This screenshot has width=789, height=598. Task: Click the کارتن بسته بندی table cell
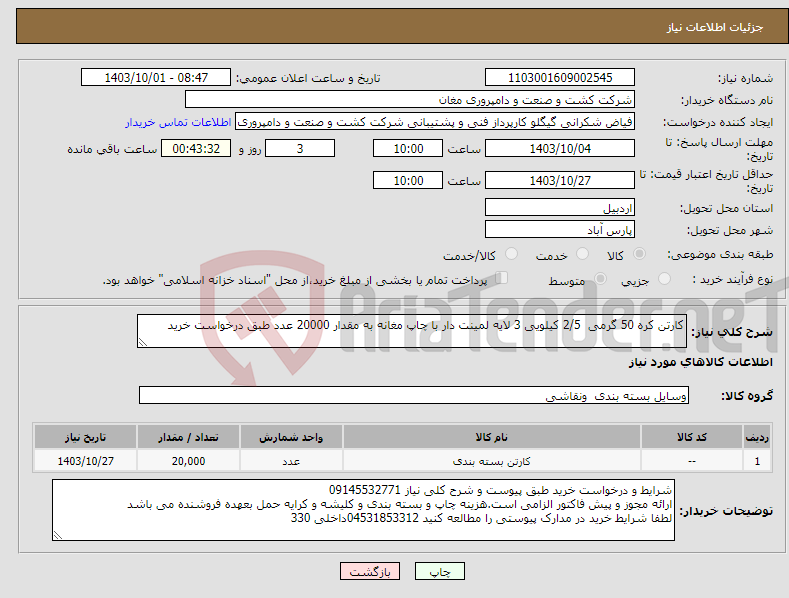tap(492, 461)
